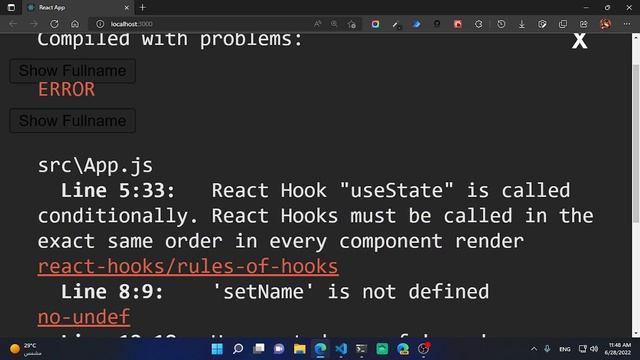Screen dimensions: 640x360
Task: View site information icon in address bar
Action: coord(100,24)
